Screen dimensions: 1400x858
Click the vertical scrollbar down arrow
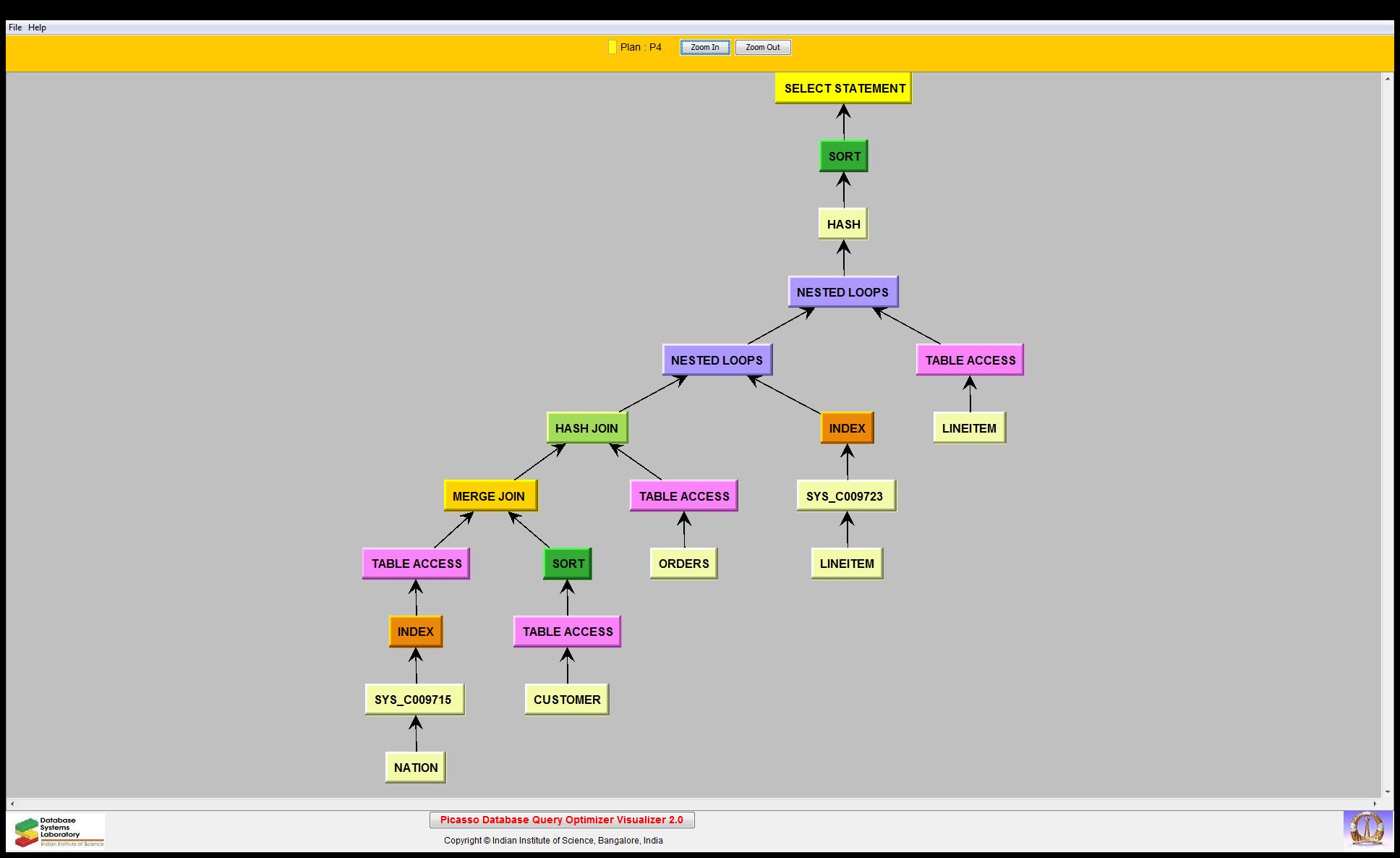coord(1387,792)
